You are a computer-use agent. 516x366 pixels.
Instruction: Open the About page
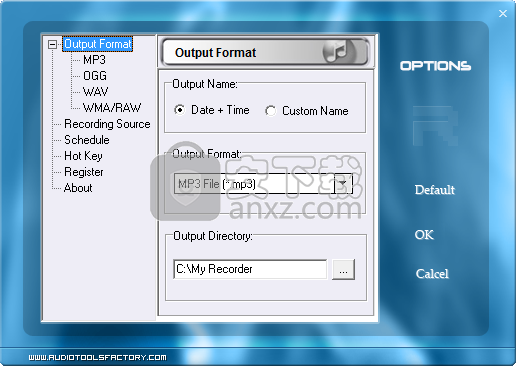78,188
